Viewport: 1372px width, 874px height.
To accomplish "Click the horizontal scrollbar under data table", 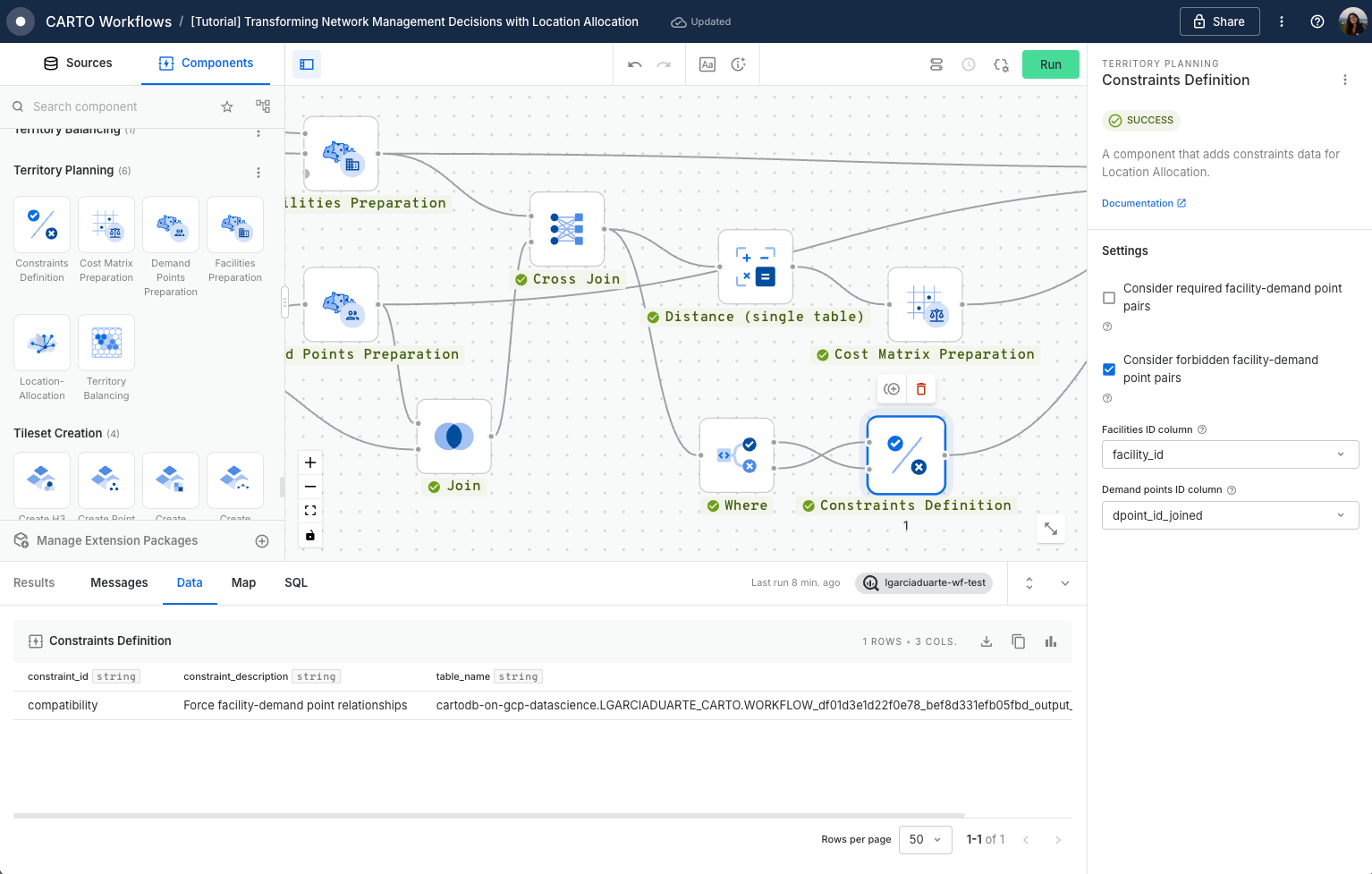I will click(x=488, y=816).
